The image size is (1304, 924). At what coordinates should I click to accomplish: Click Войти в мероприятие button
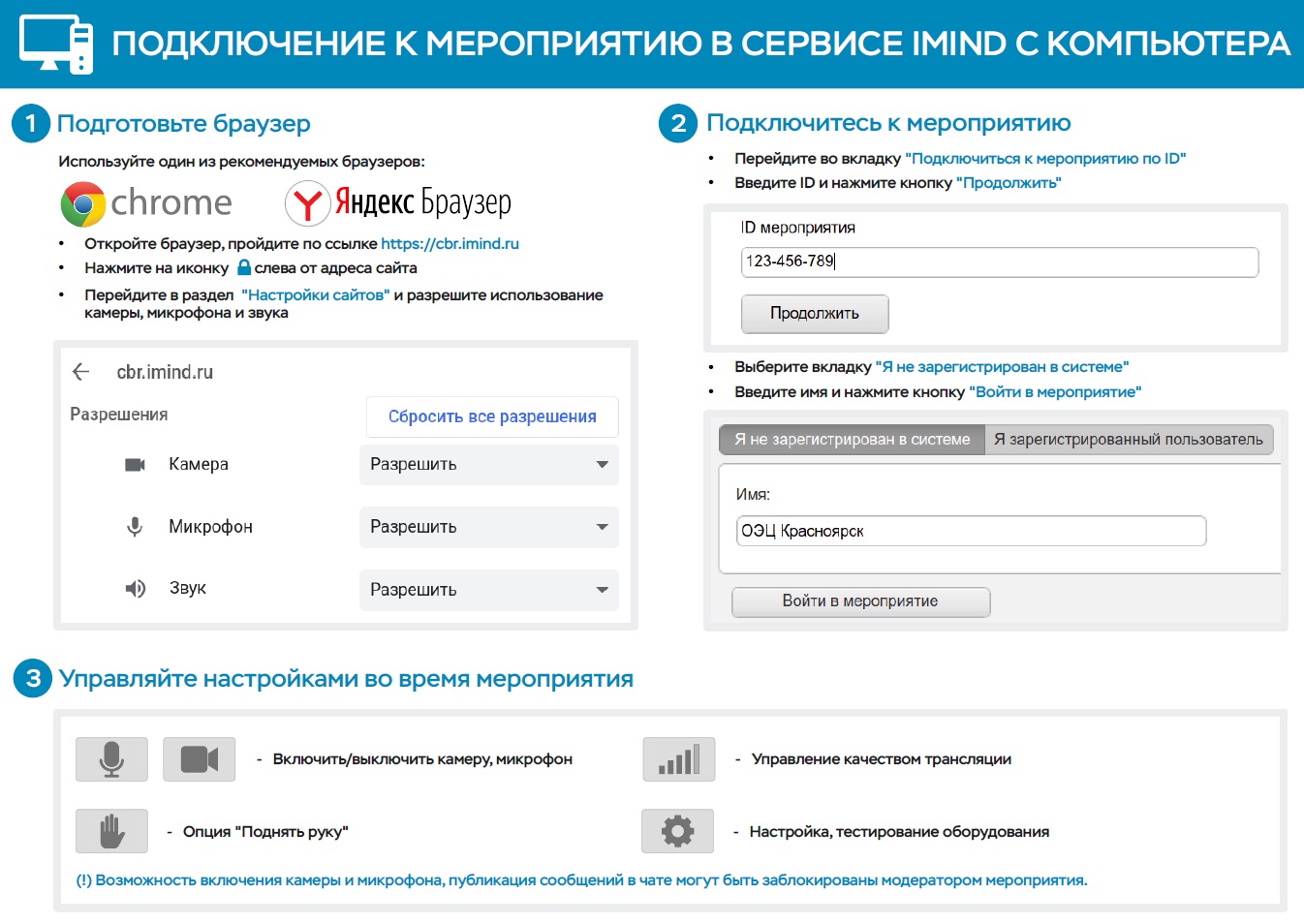(x=860, y=601)
